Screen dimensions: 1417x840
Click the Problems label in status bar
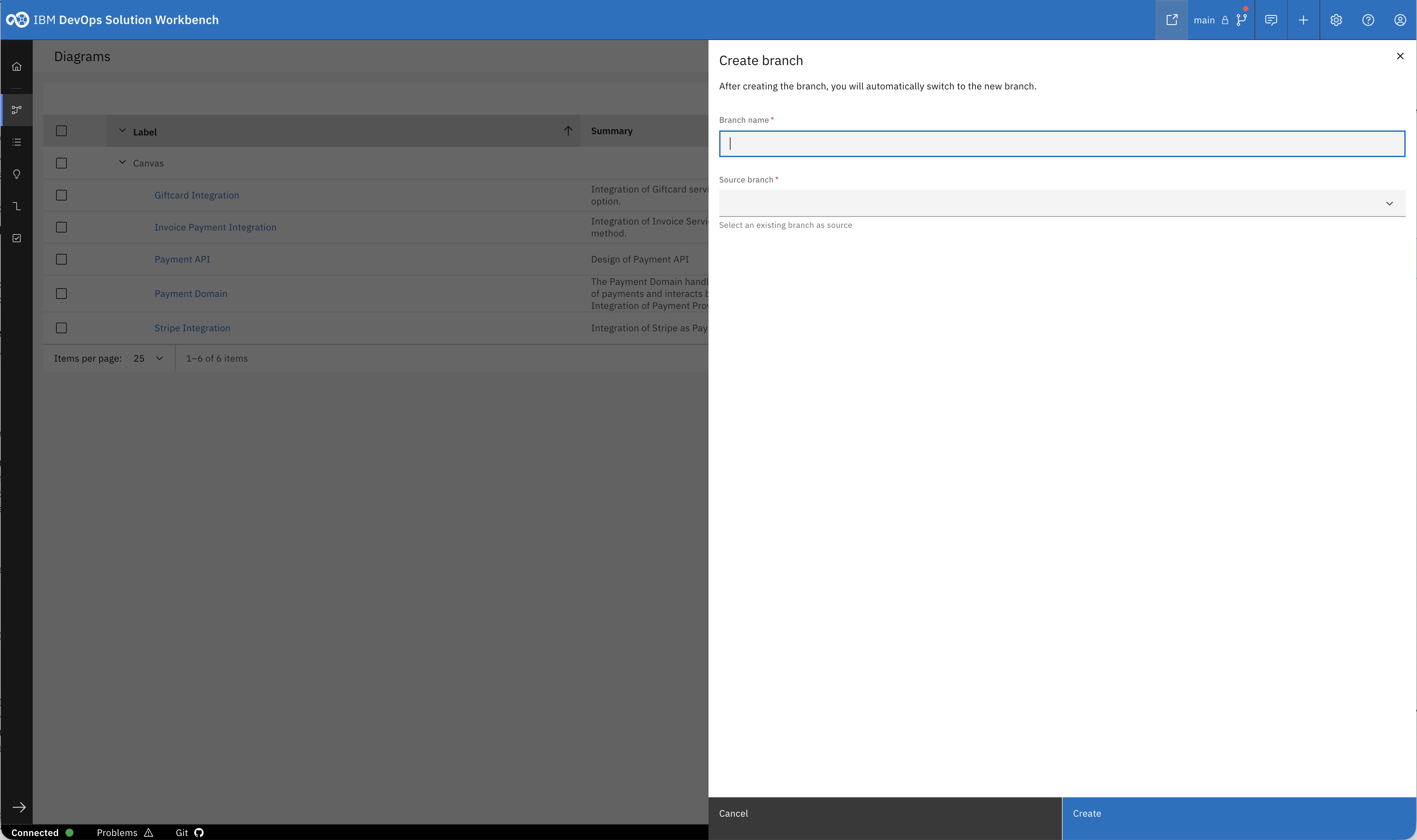coord(117,833)
